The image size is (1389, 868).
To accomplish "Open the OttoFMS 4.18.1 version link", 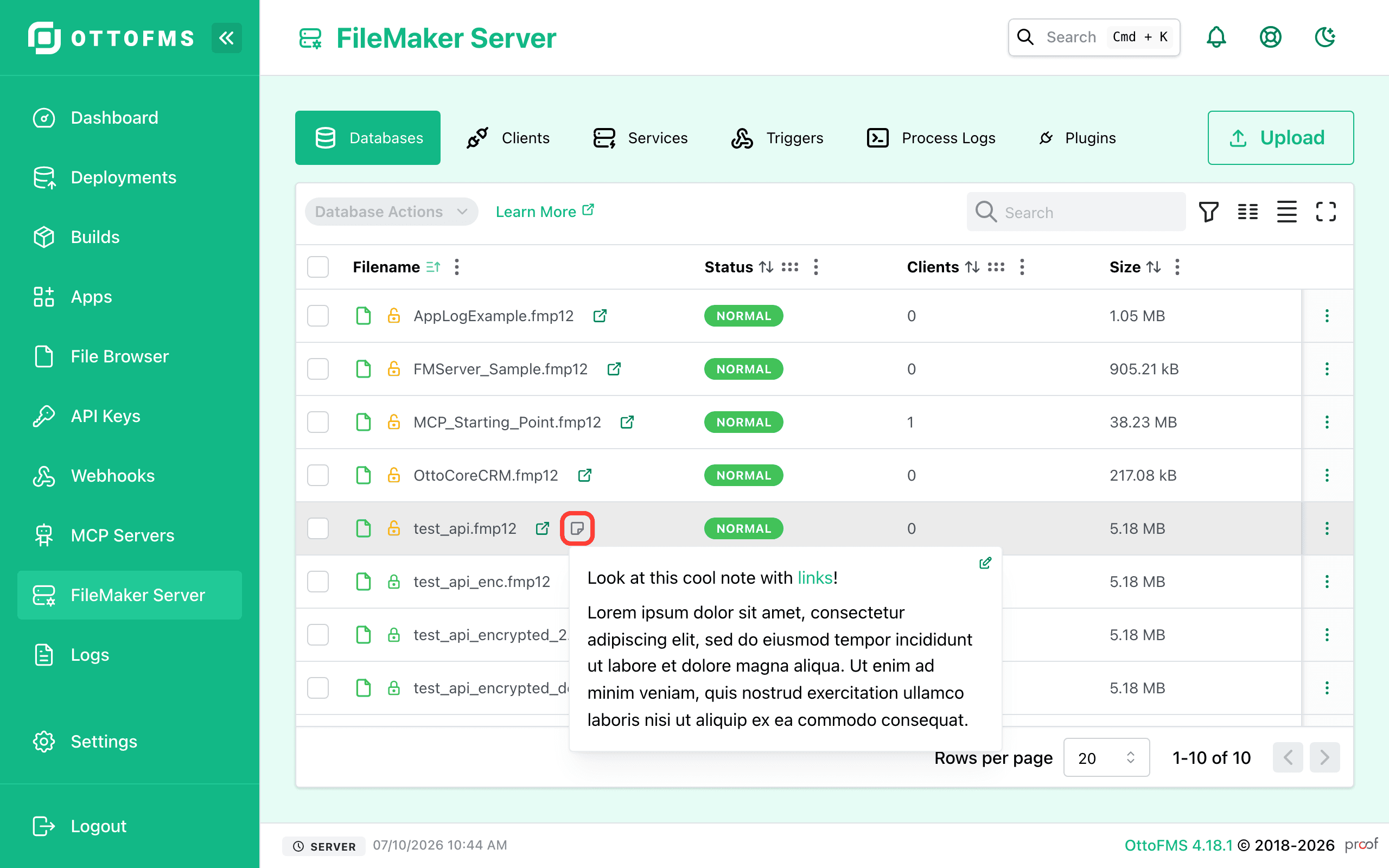I will 1178,845.
